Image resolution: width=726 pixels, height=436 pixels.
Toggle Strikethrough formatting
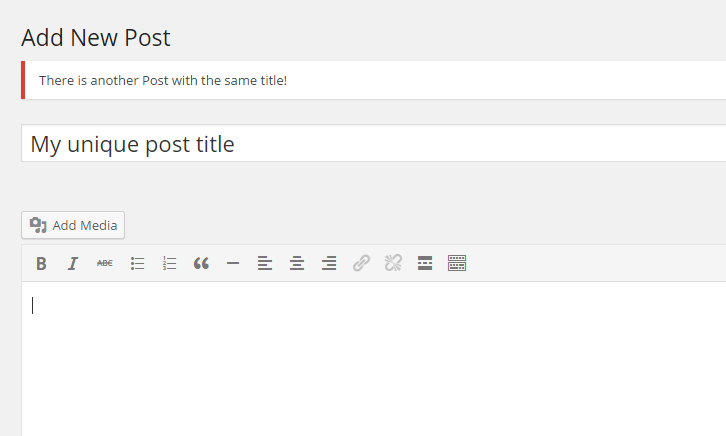click(x=105, y=263)
